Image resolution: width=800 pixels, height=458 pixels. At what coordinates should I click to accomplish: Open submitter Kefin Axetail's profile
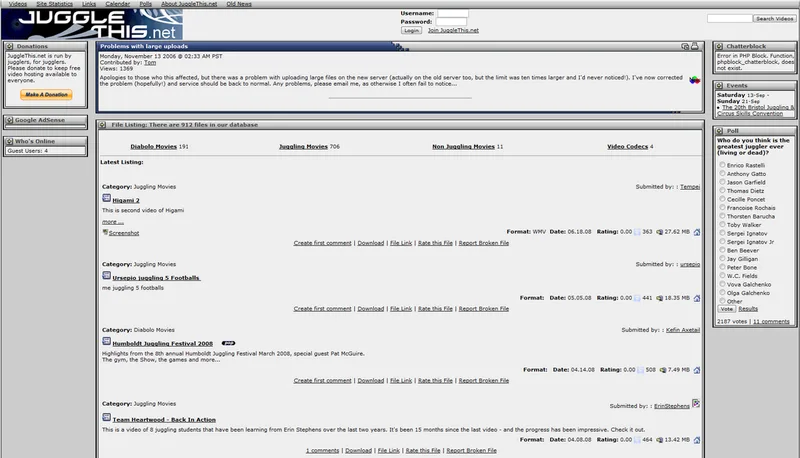(x=683, y=330)
